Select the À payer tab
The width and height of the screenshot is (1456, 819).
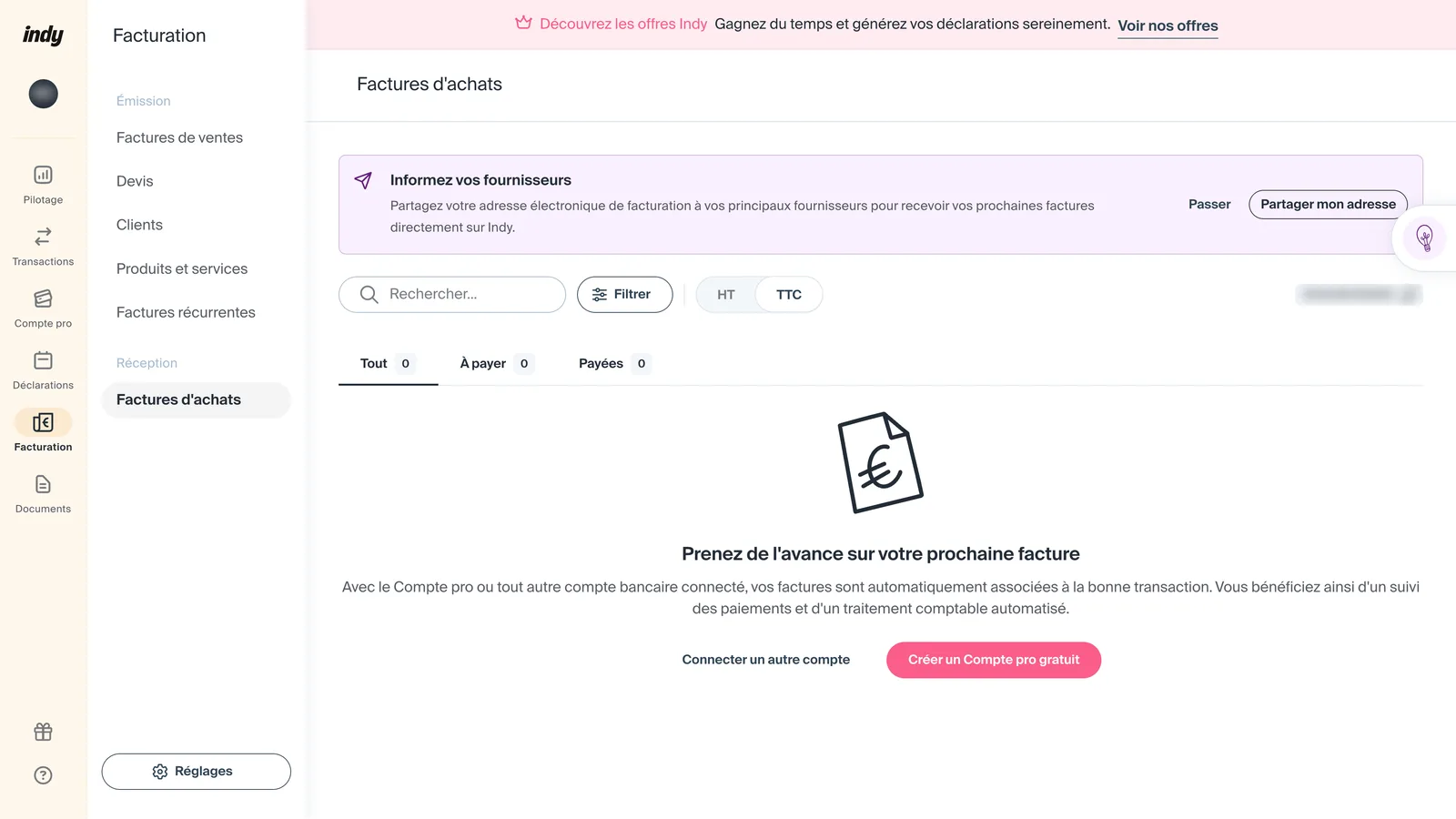tap(497, 363)
